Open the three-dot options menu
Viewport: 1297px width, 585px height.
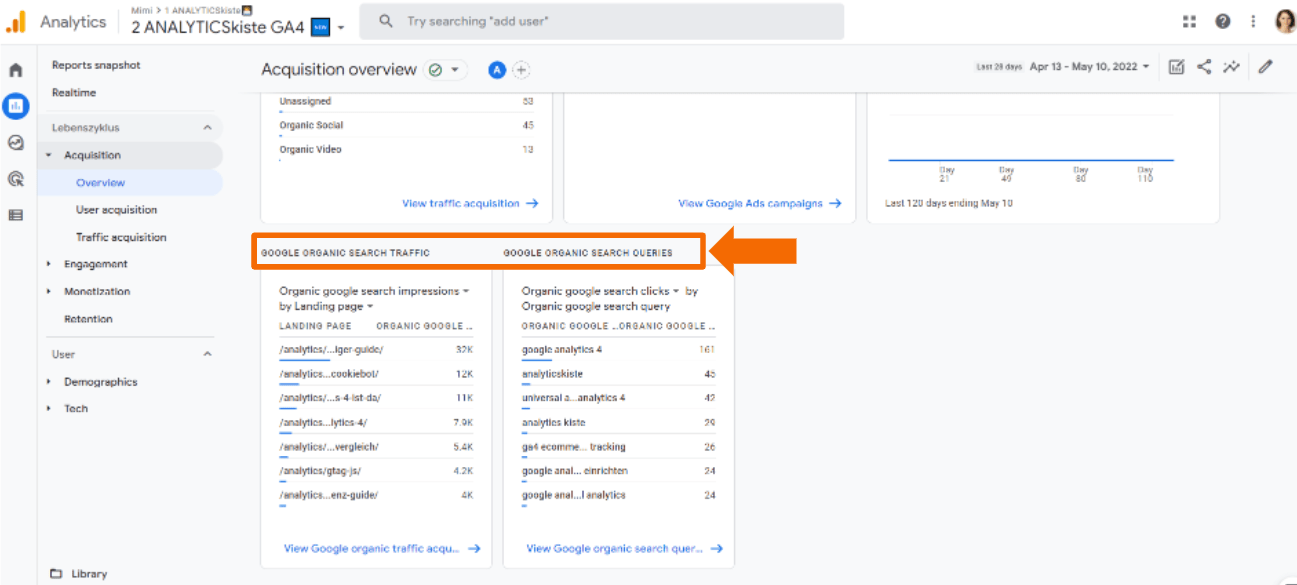coord(1252,20)
